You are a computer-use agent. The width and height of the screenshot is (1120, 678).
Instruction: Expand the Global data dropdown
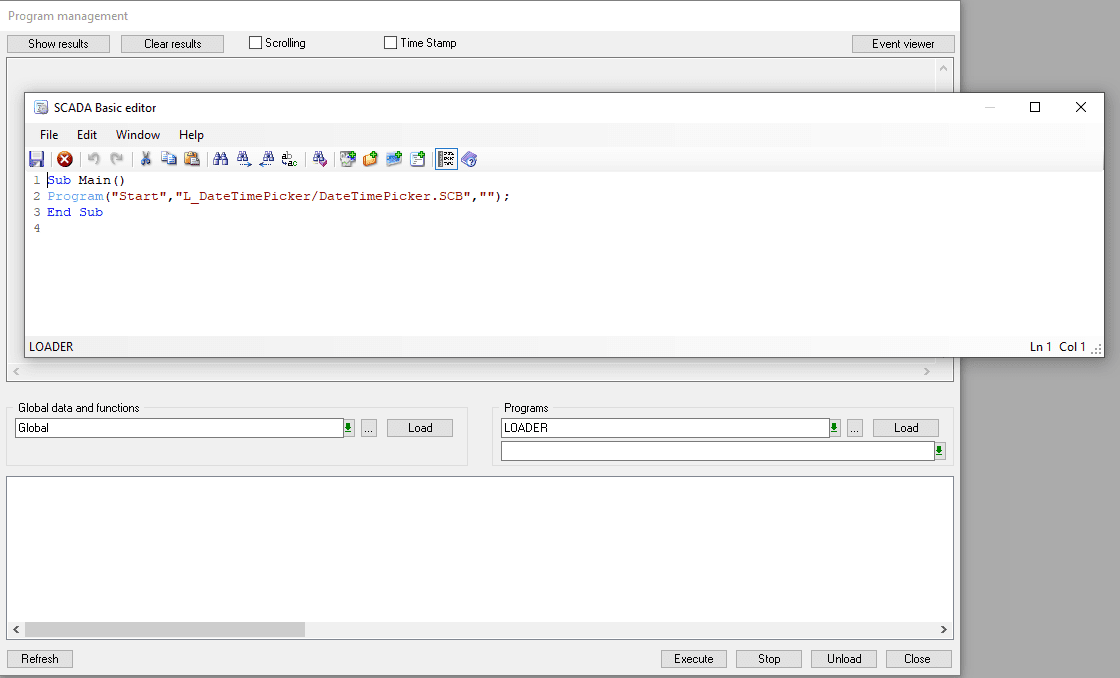[x=348, y=428]
